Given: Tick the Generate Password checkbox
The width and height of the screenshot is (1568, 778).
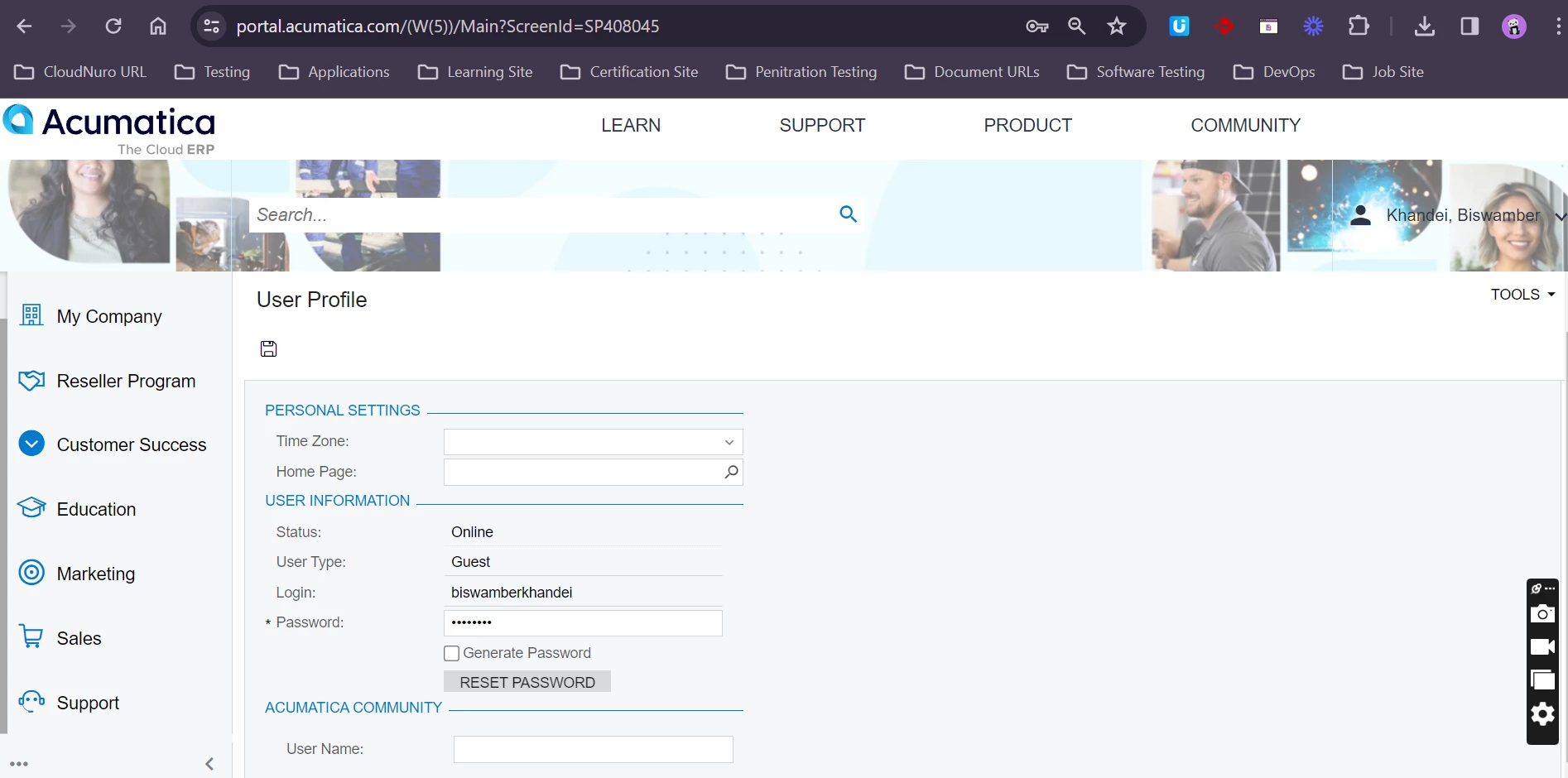Looking at the screenshot, I should click(x=451, y=654).
